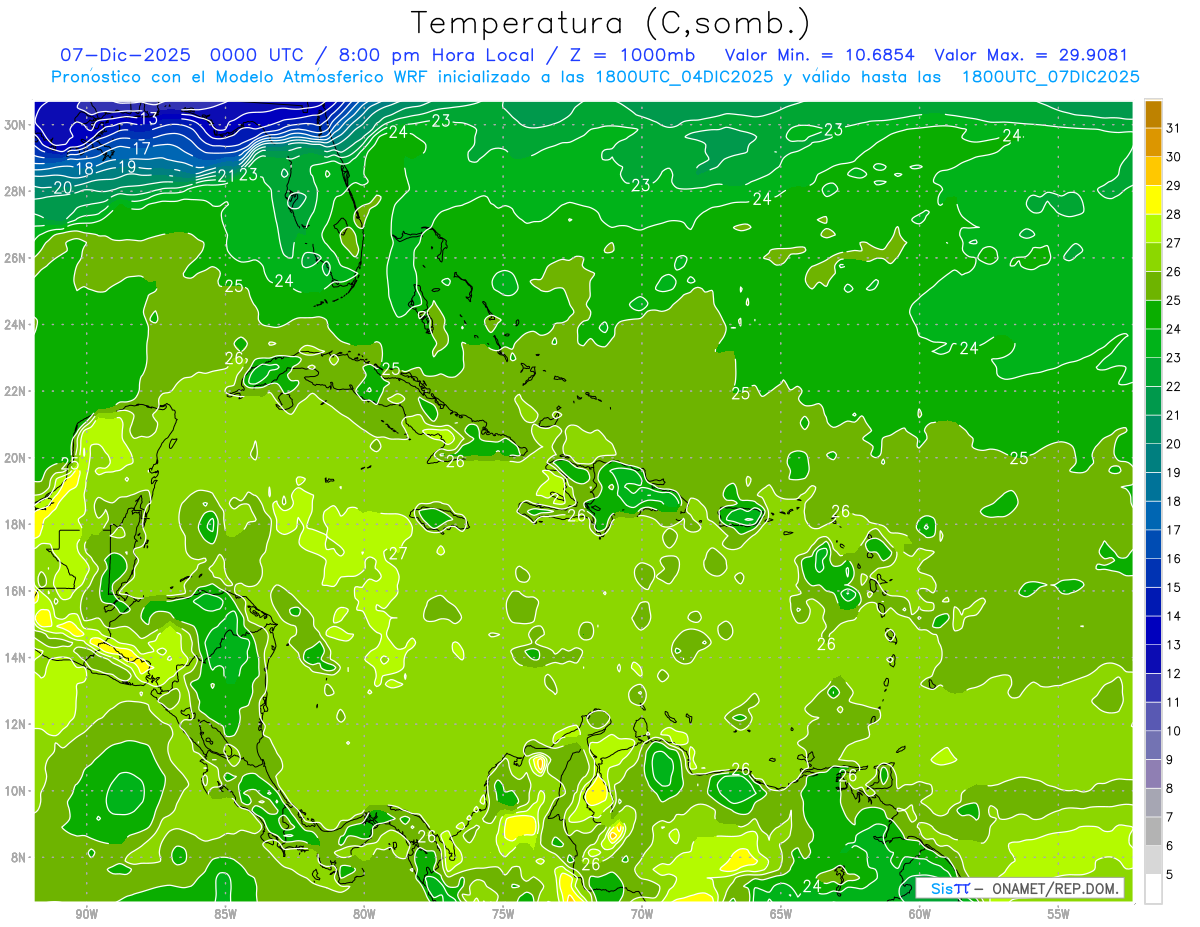1200x927 pixels.
Task: Click the '75W' longitude label
Action: point(503,914)
